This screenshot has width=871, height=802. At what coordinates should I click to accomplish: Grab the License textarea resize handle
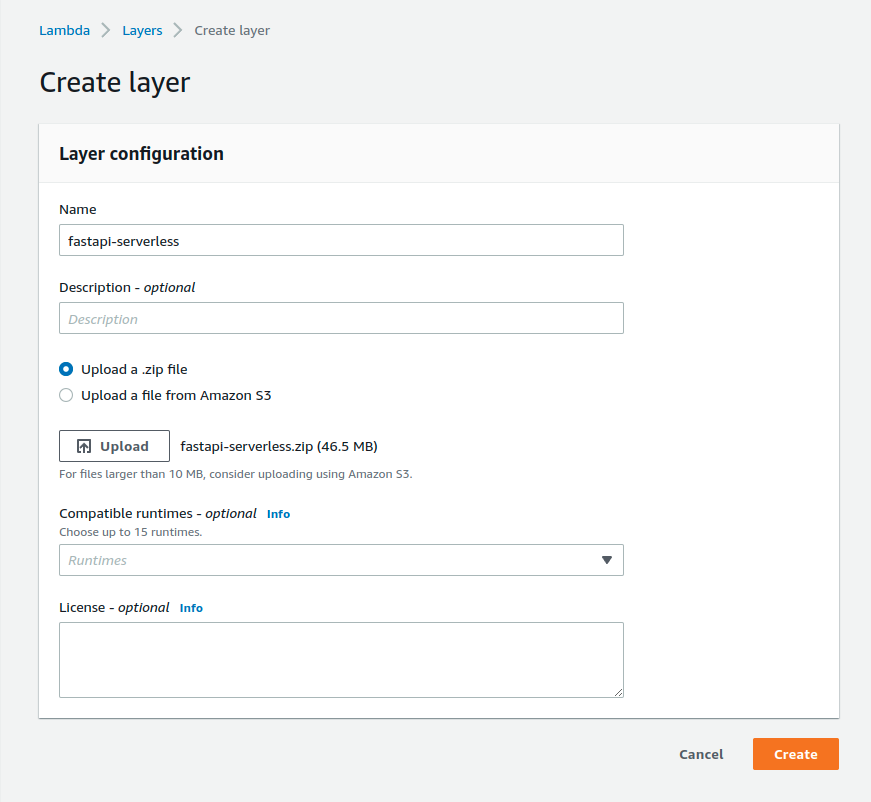[619, 693]
